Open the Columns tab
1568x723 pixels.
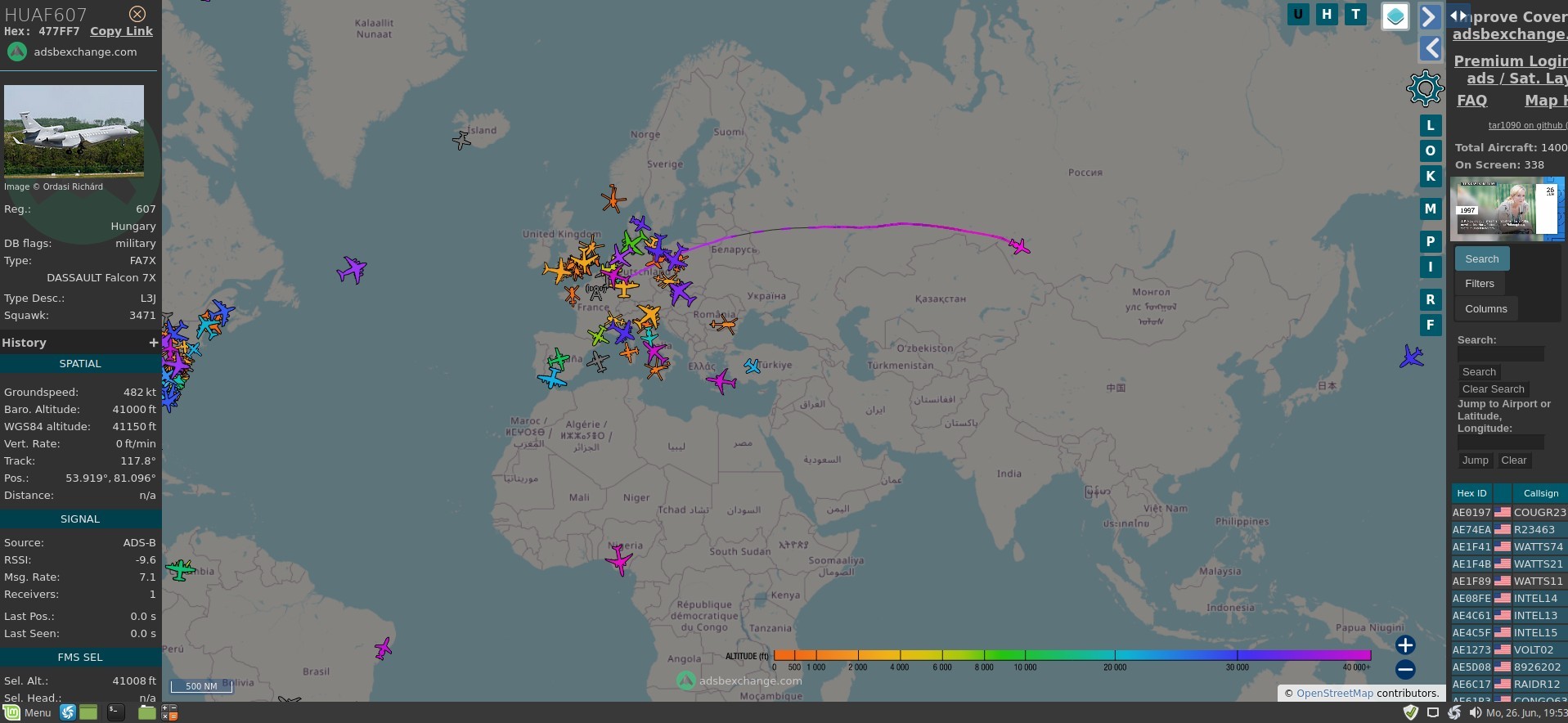[1485, 309]
